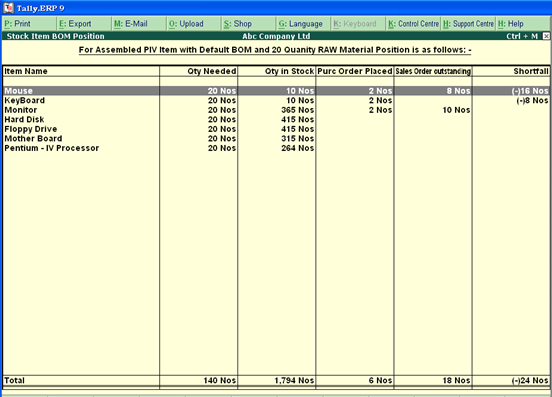Screen dimensions: 552x397
Task: Click the Ctrl + M label
Action: pos(522,36)
